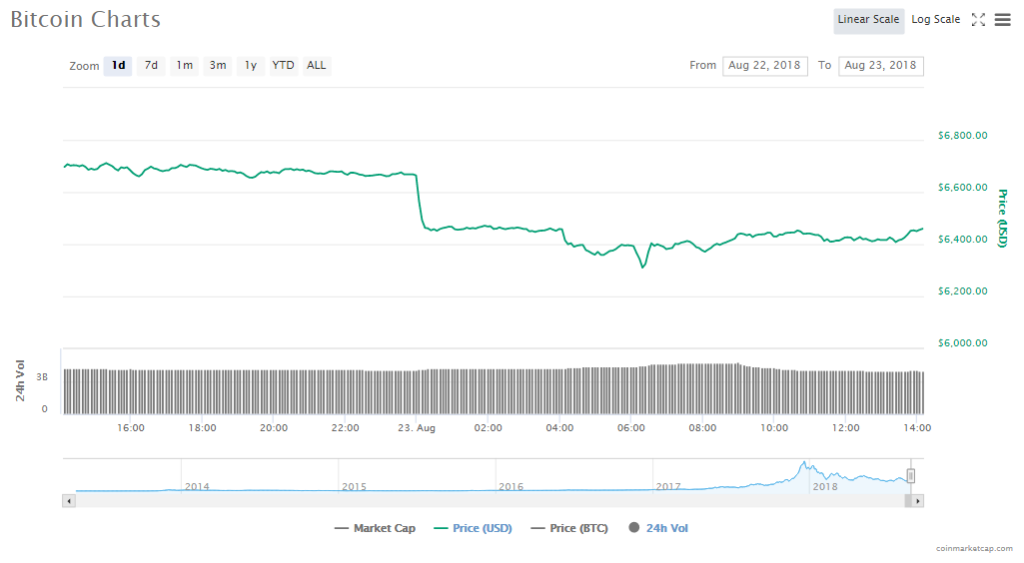
Task: Click the navigator left scroll arrow
Action: [69, 500]
